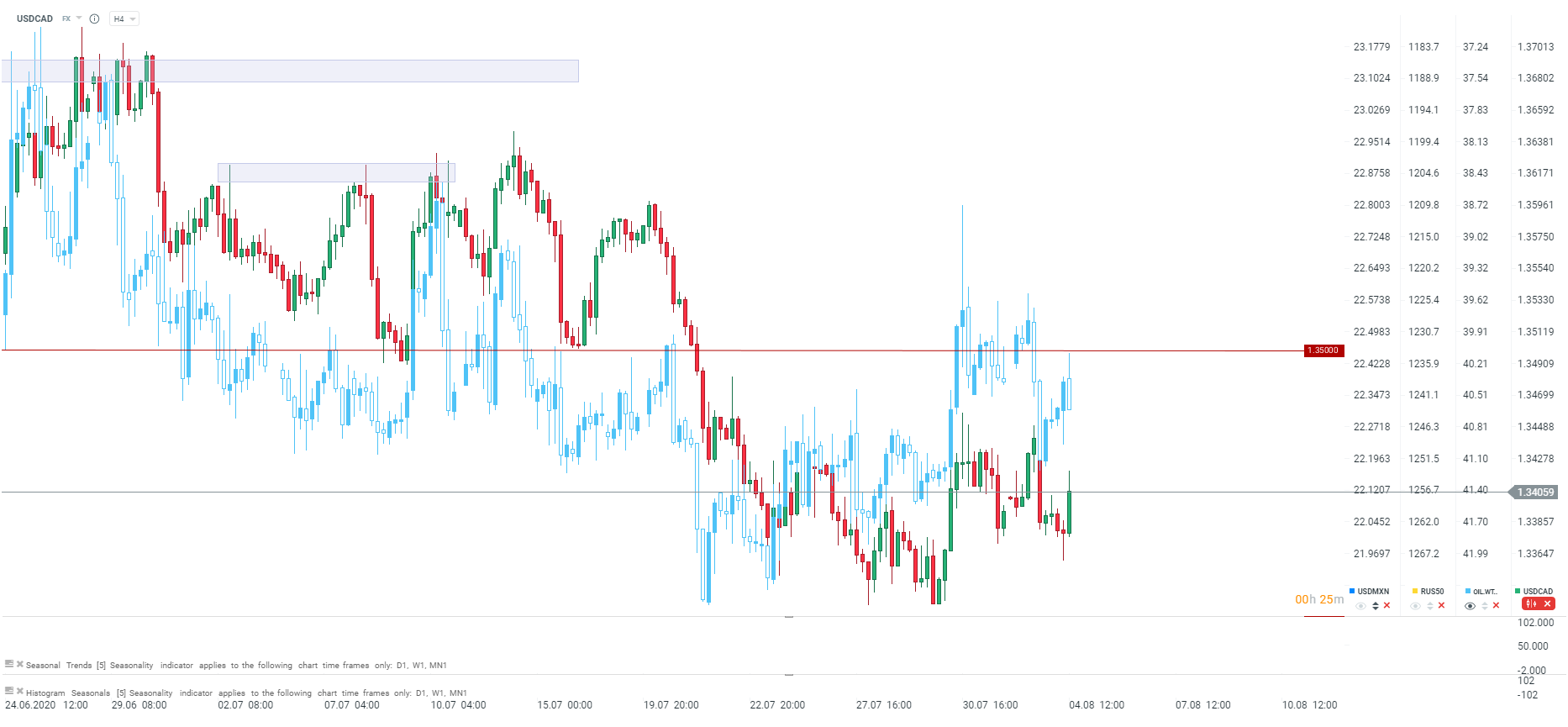Open the USDCAD instrument info icon
The height and width of the screenshot is (727, 1568).
95,18
